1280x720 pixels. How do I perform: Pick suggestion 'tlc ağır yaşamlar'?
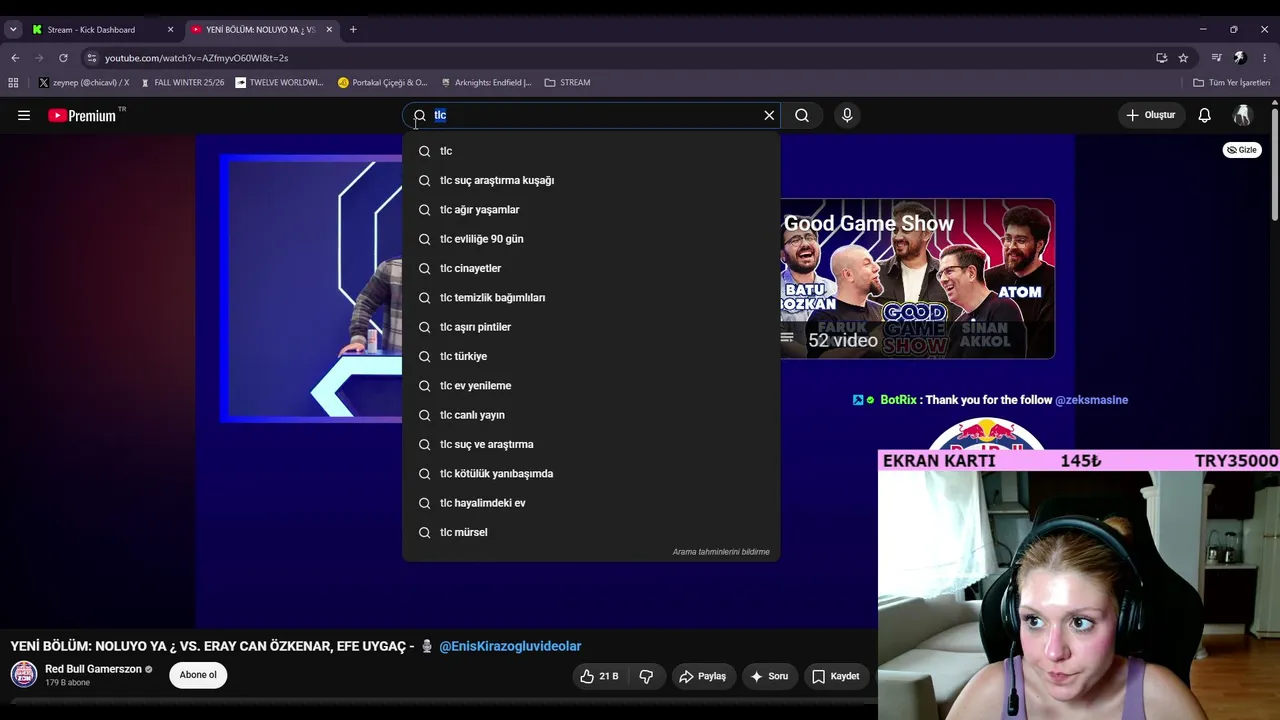pos(591,210)
